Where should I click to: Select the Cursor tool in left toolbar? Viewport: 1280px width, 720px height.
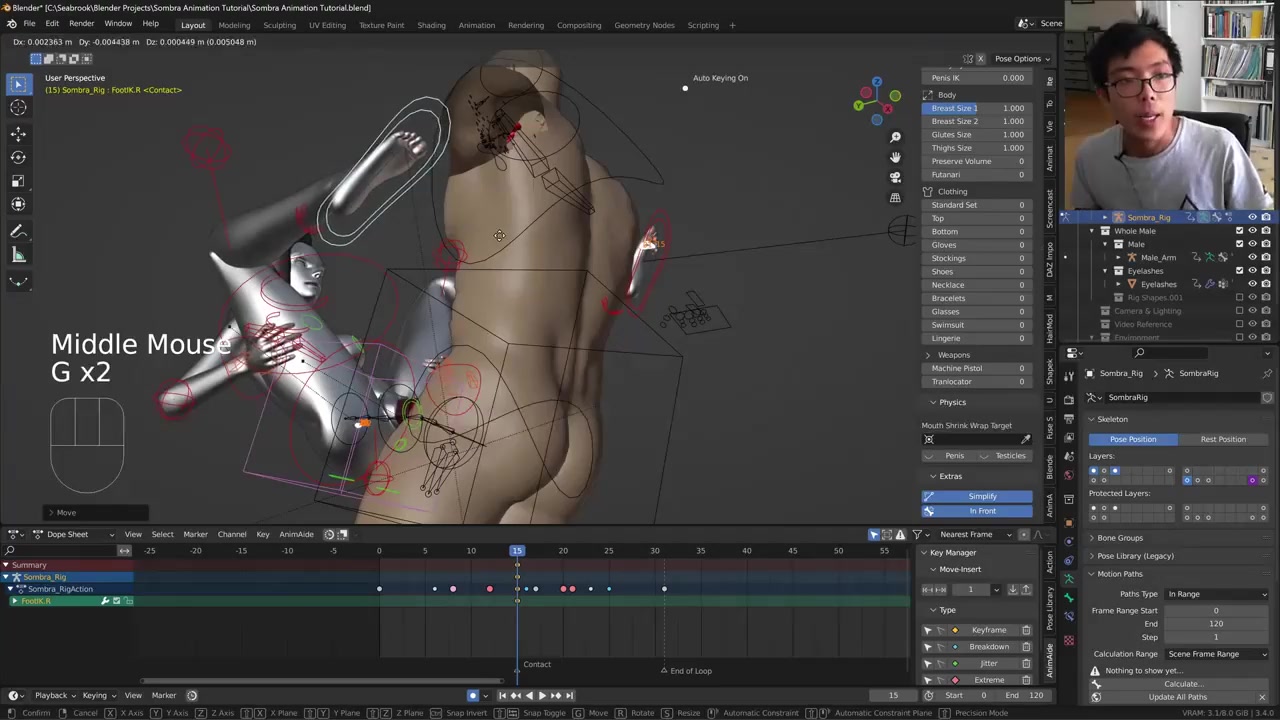[x=18, y=108]
